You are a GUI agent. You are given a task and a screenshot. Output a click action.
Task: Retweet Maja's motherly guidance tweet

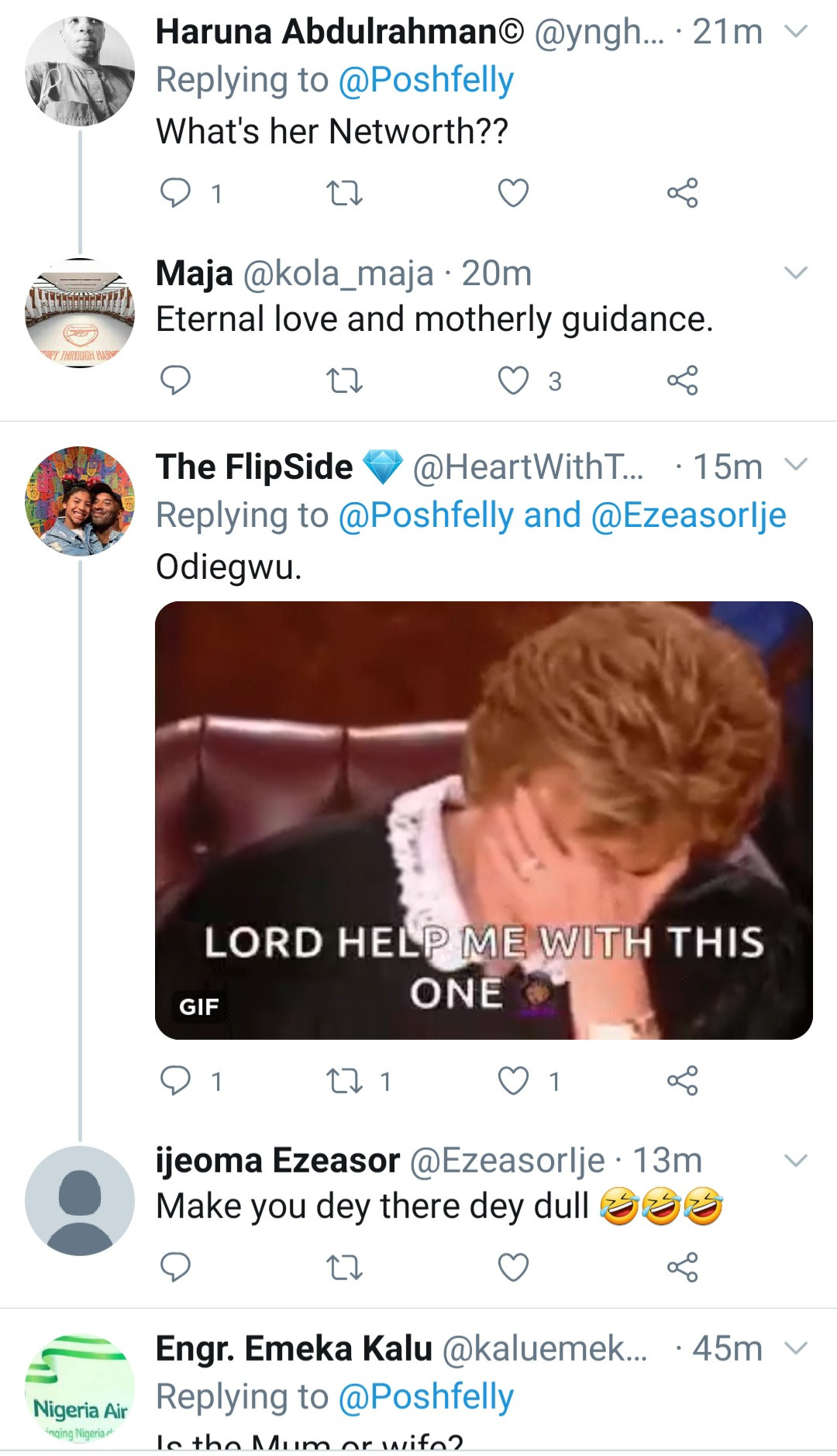click(x=344, y=380)
